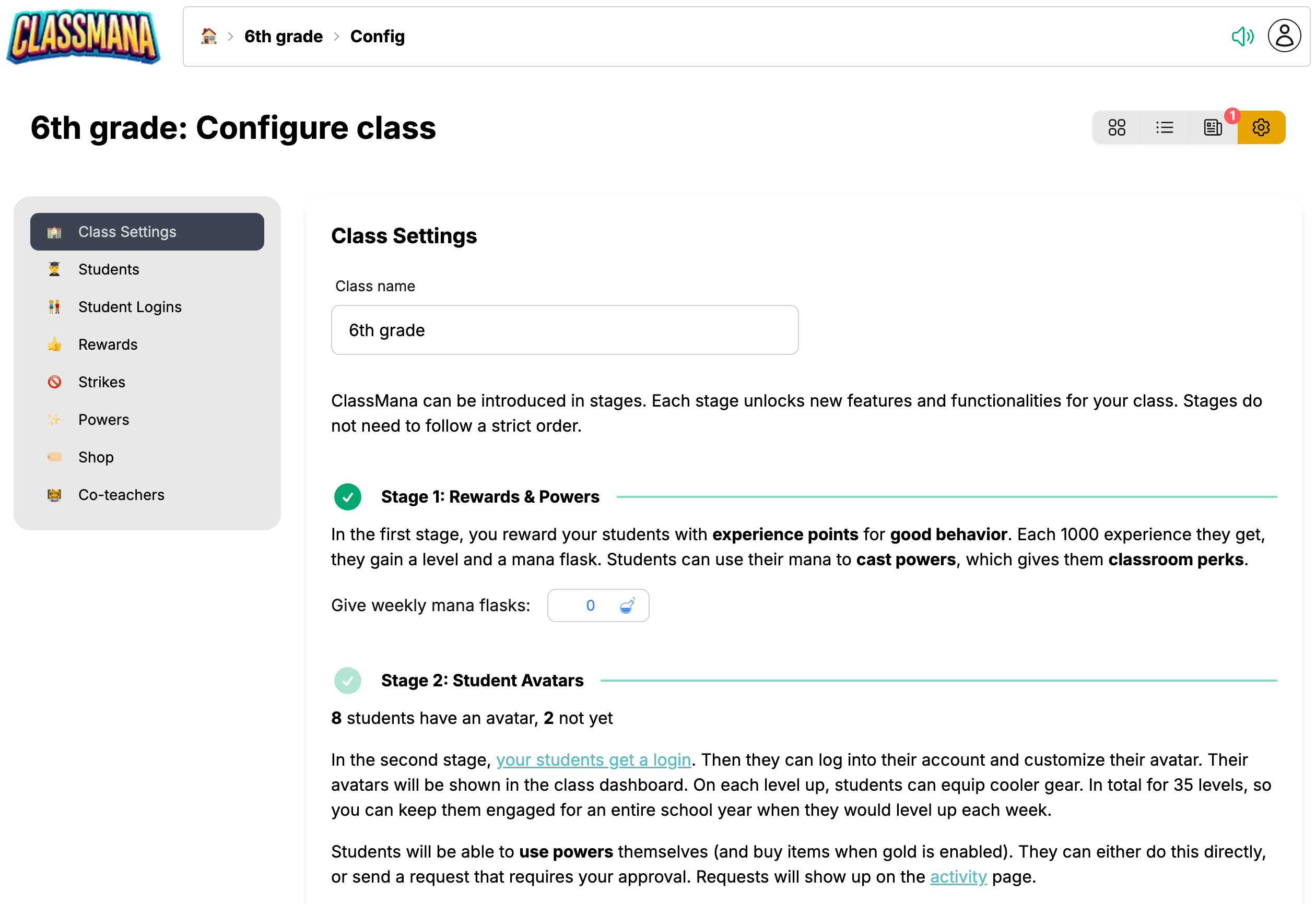
Task: Open the Students settings section
Action: [x=108, y=269]
